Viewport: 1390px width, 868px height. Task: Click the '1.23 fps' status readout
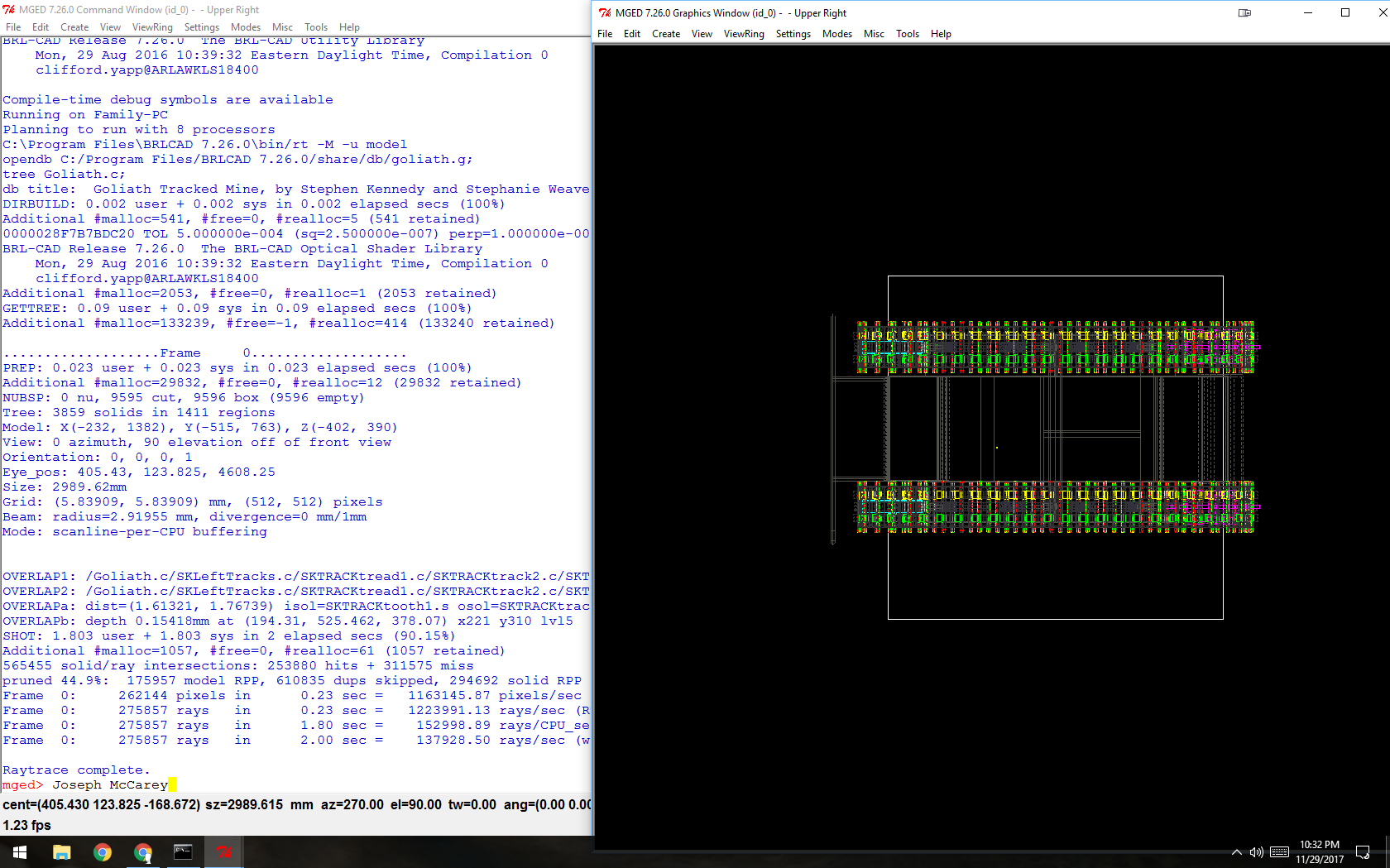click(x=26, y=825)
